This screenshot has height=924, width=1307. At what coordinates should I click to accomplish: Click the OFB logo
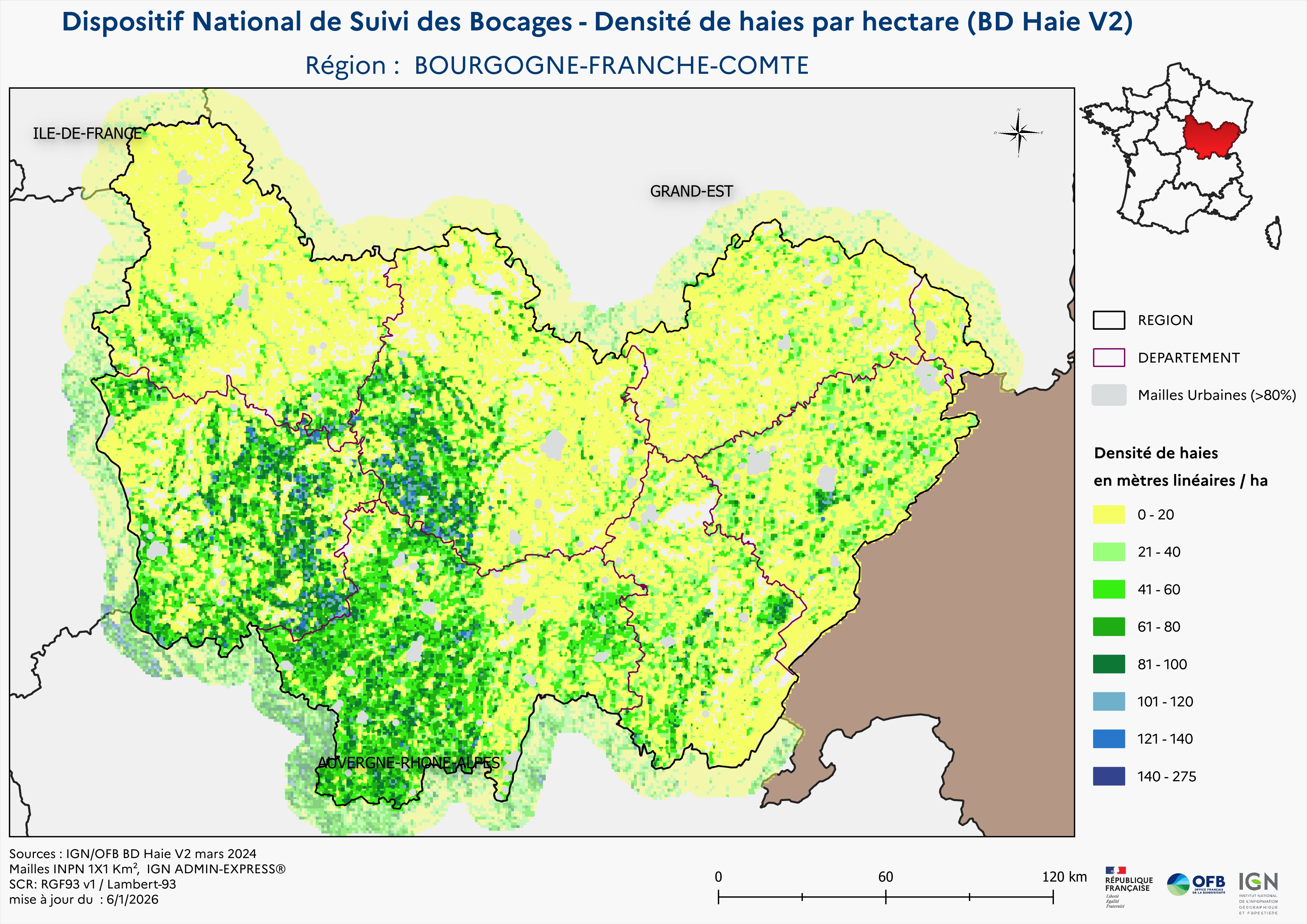tap(1196, 884)
